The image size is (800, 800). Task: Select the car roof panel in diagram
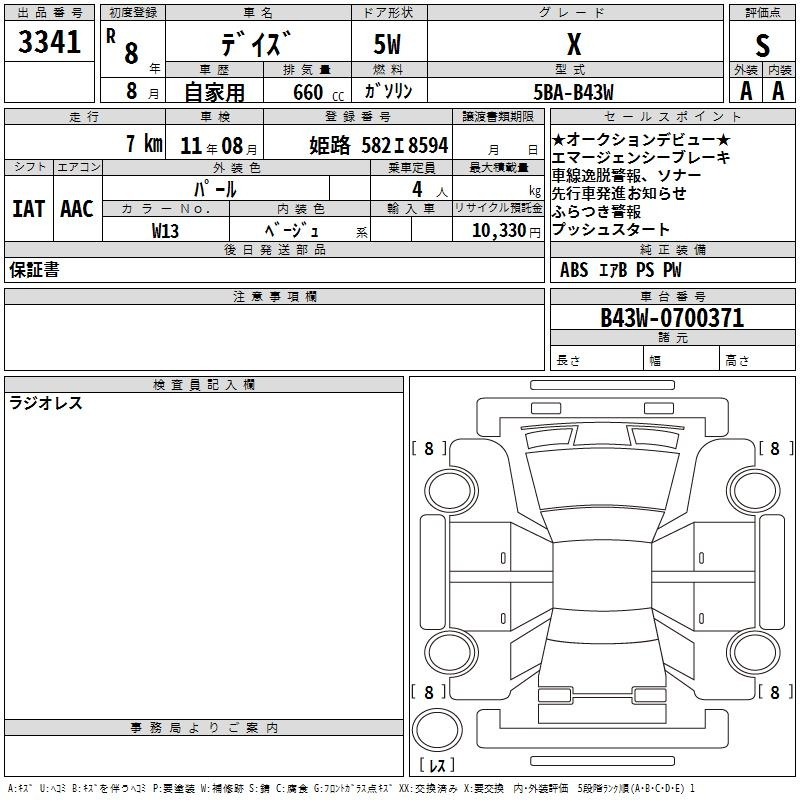[x=602, y=576]
